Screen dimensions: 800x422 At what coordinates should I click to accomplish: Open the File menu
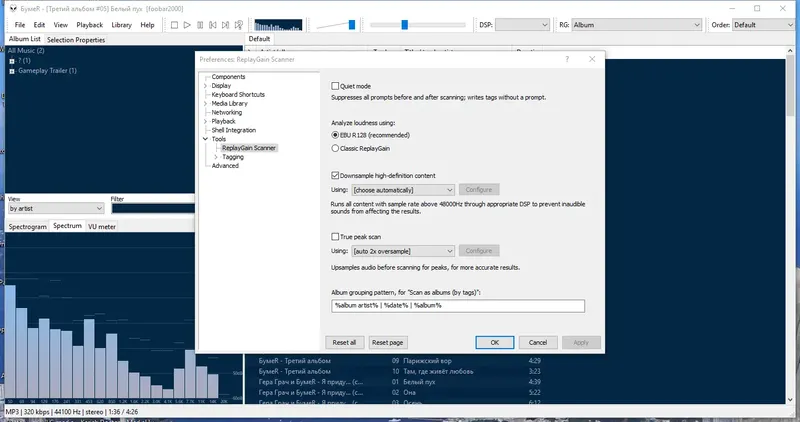click(x=20, y=24)
